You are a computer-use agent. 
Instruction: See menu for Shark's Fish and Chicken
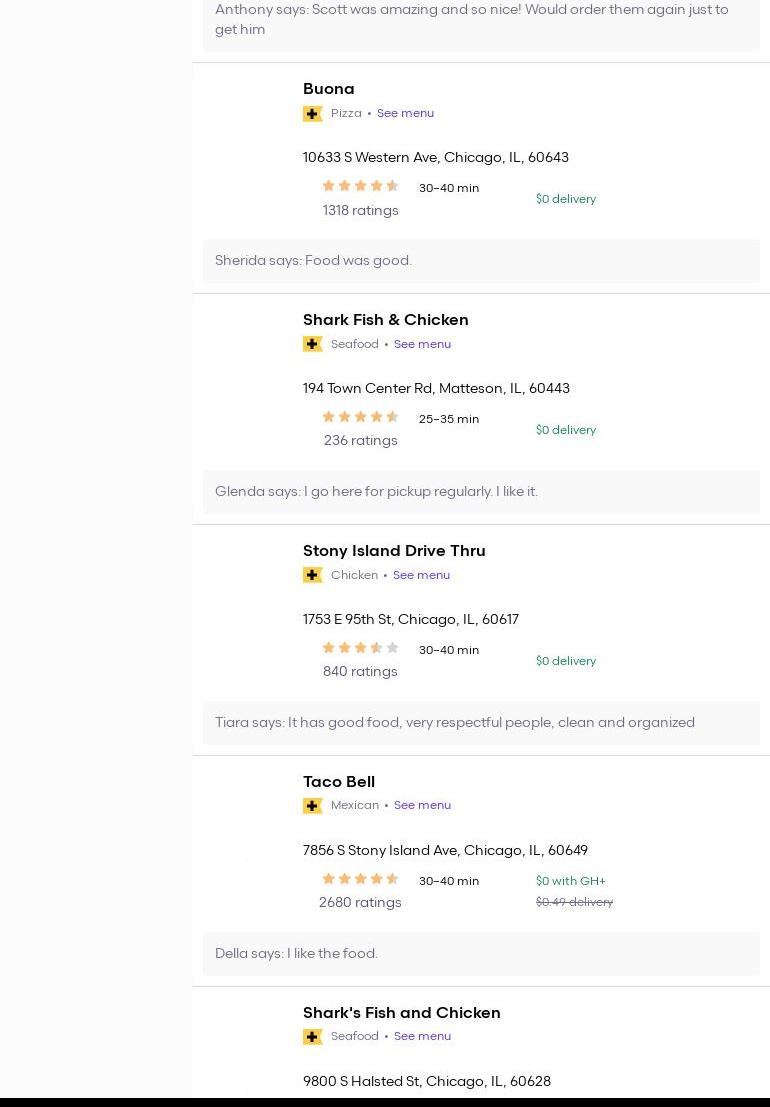pos(422,1036)
